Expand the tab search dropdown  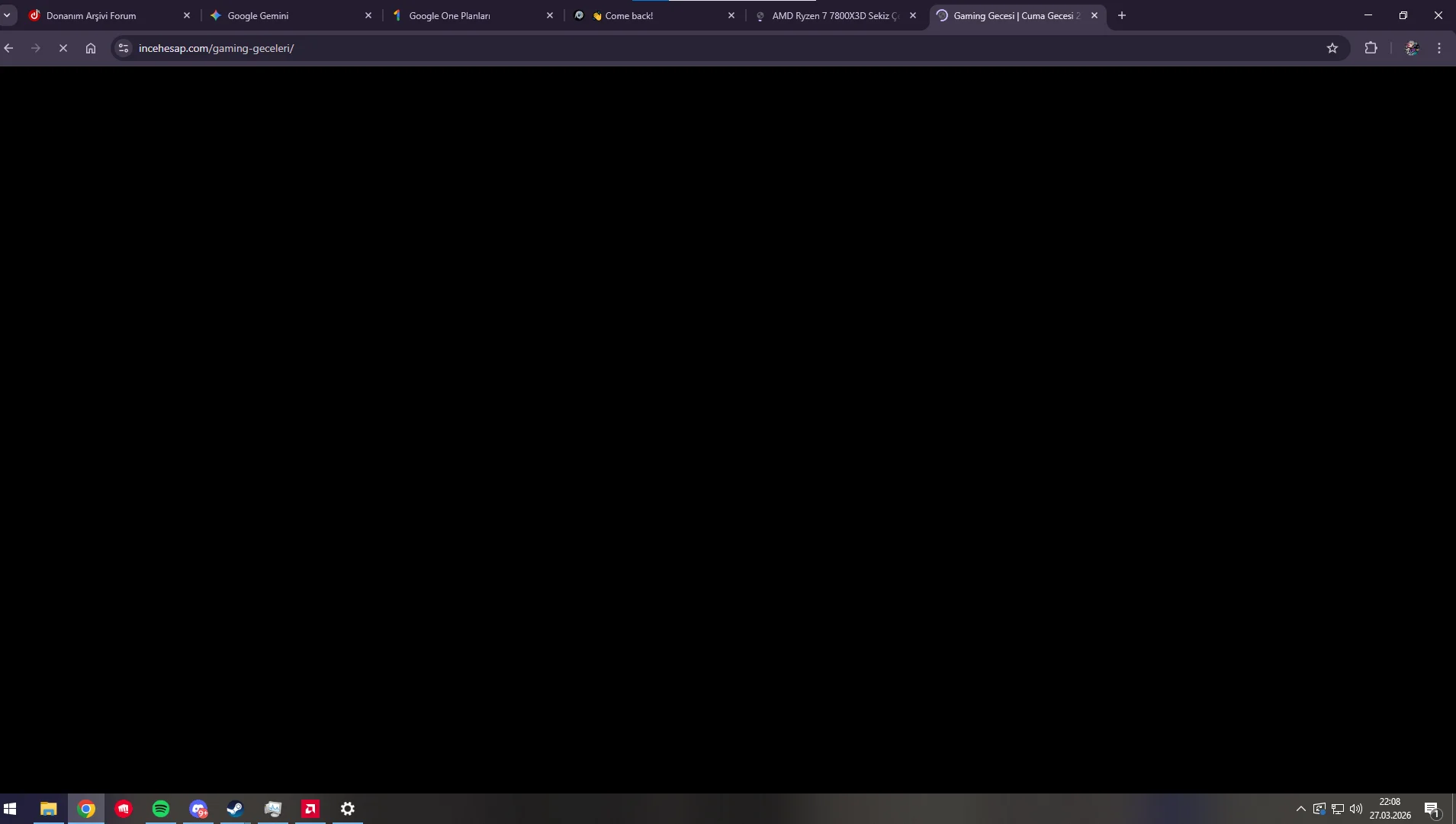coord(7,15)
